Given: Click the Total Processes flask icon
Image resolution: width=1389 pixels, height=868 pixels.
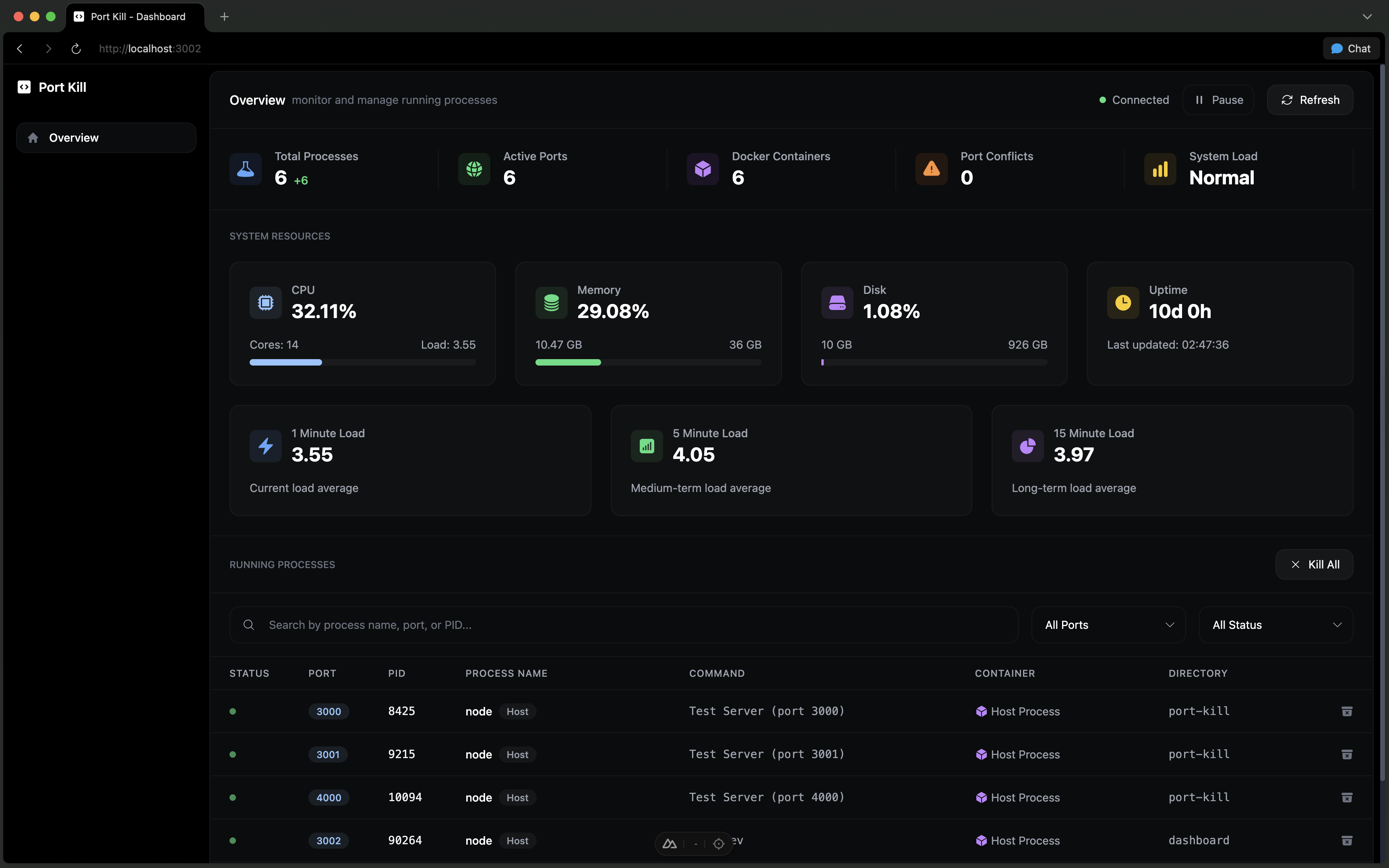Looking at the screenshot, I should [x=246, y=169].
